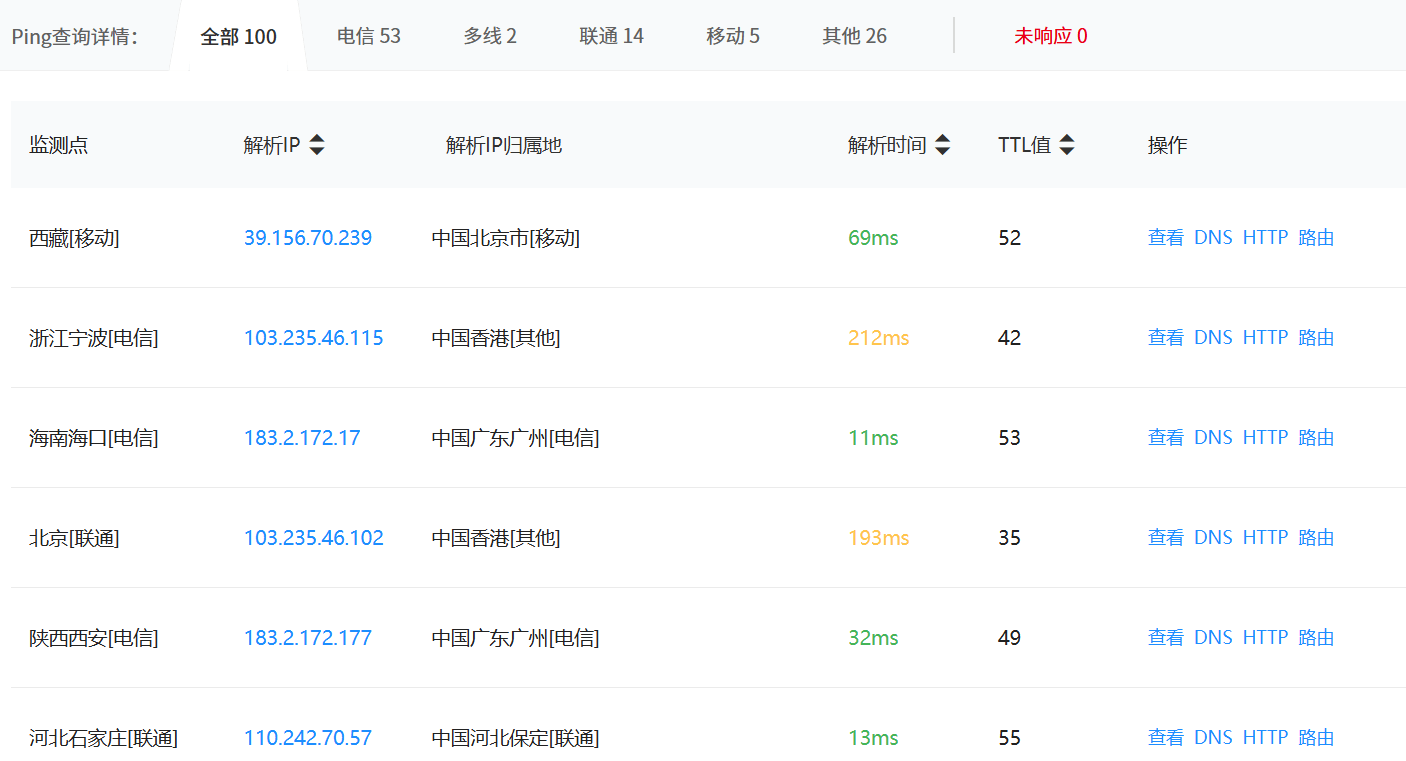Click 查看 for 北京[联通] row
The height and width of the screenshot is (761, 1406).
pos(1166,538)
